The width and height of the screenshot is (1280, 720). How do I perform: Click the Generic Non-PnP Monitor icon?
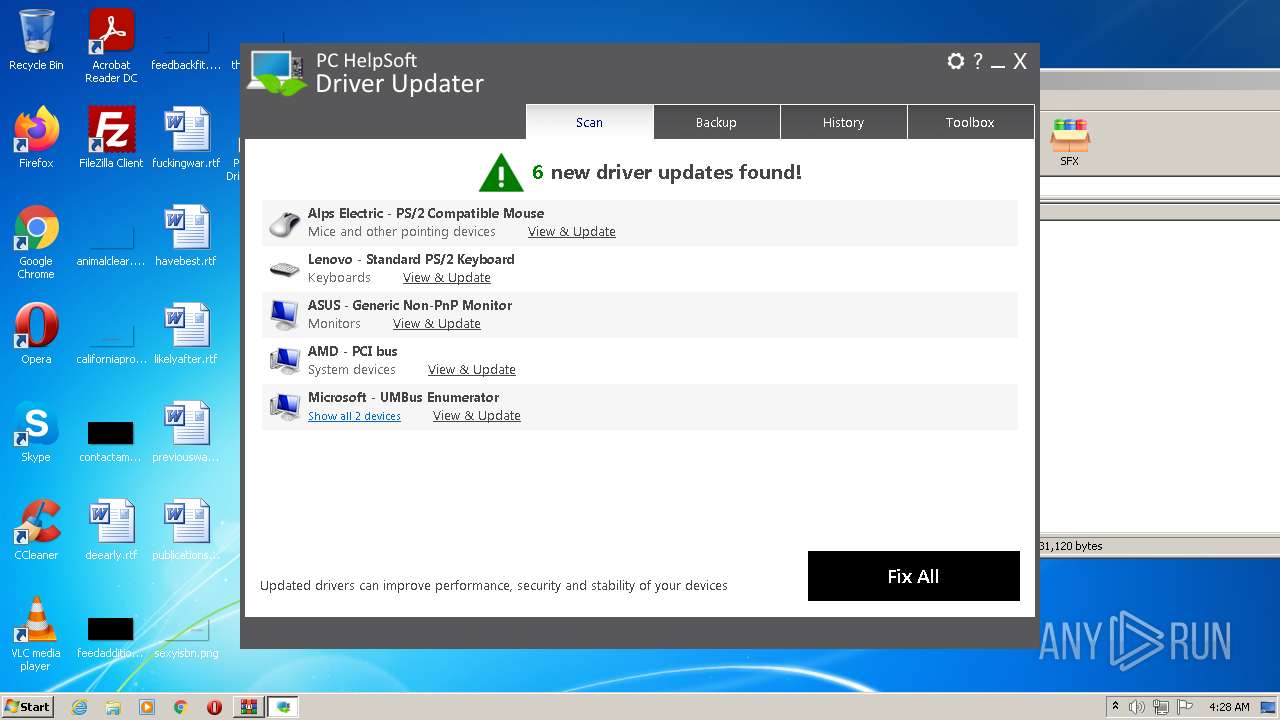285,315
